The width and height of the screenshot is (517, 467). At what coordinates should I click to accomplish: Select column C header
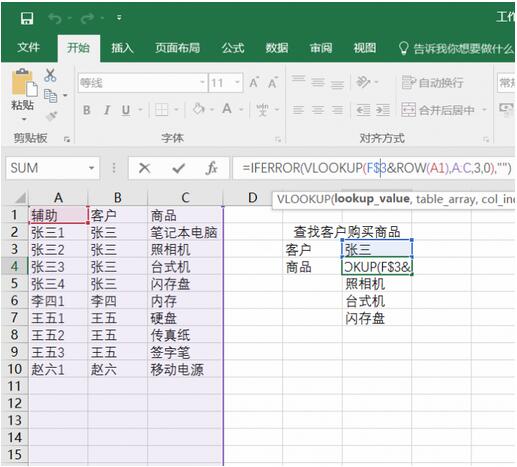coord(185,198)
